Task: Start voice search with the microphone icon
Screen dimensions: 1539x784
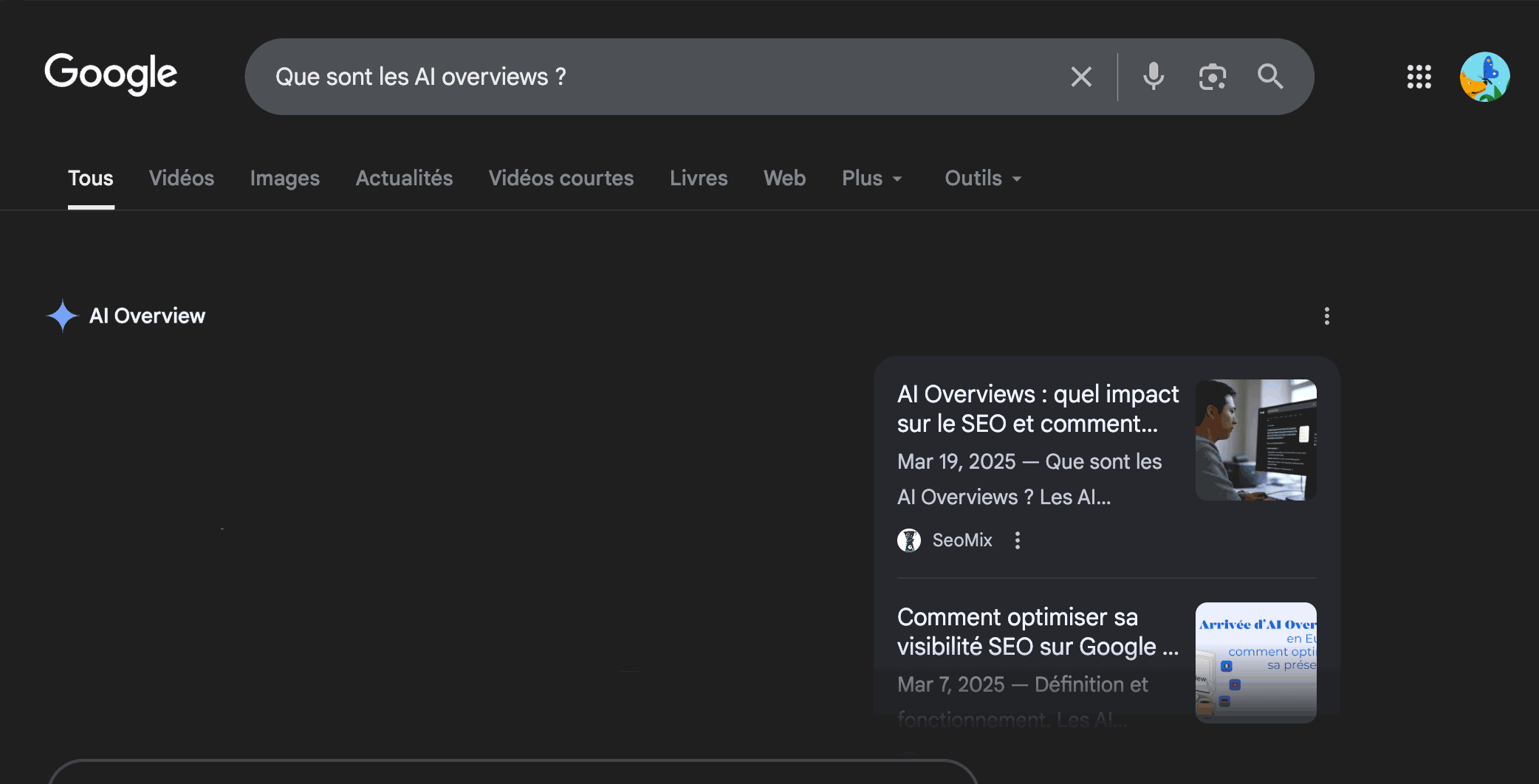Action: pyautogui.click(x=1153, y=77)
